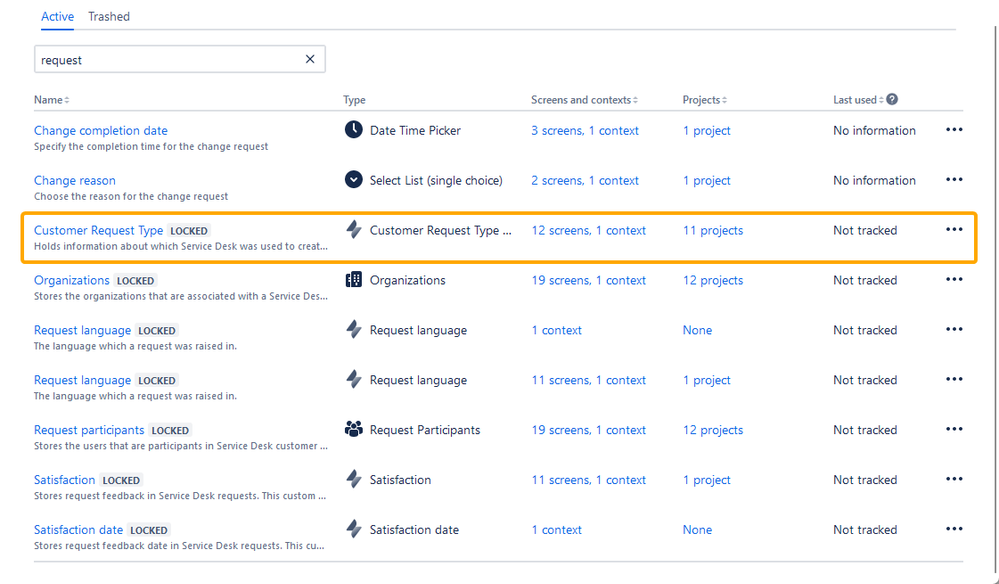This screenshot has height=584, width=999.
Task: Open the 11 projects link
Action: 713,231
